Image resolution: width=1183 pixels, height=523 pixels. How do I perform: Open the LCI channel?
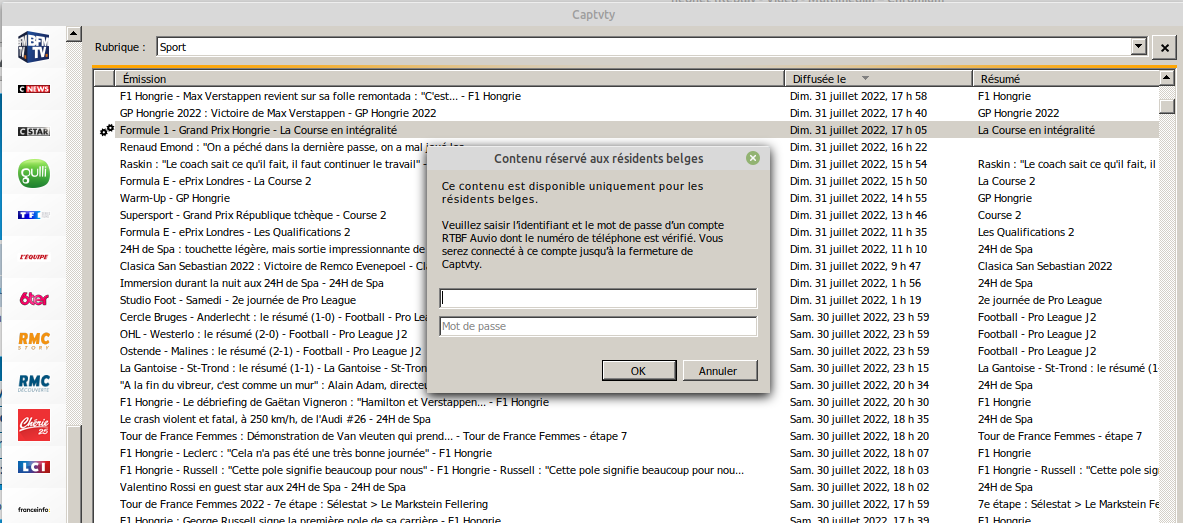[33, 467]
